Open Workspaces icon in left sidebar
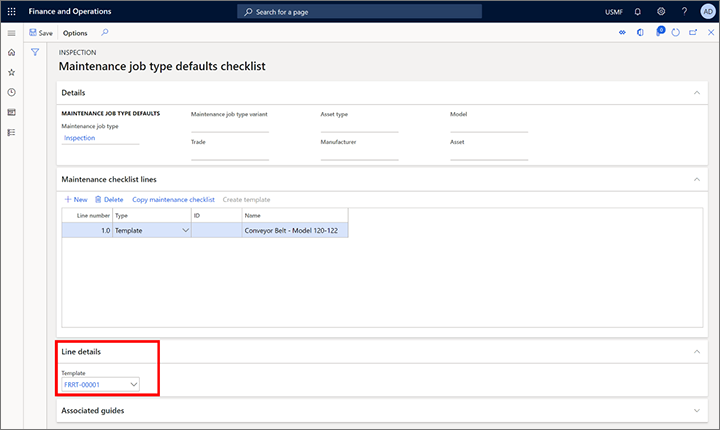Viewport: 720px width, 430px height. [x=11, y=112]
